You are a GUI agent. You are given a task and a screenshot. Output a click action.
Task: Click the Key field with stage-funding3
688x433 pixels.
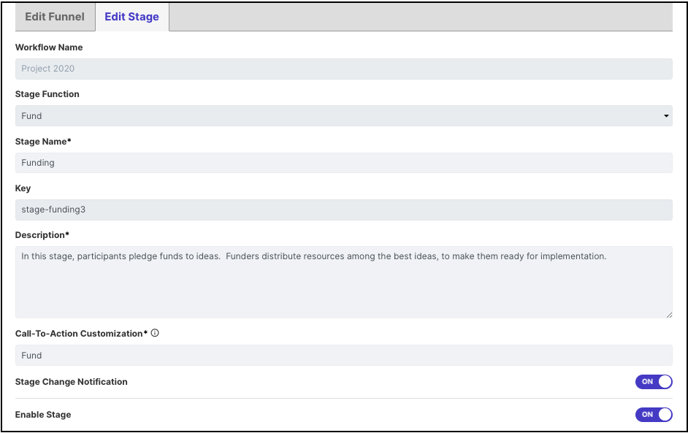pyautogui.click(x=344, y=210)
